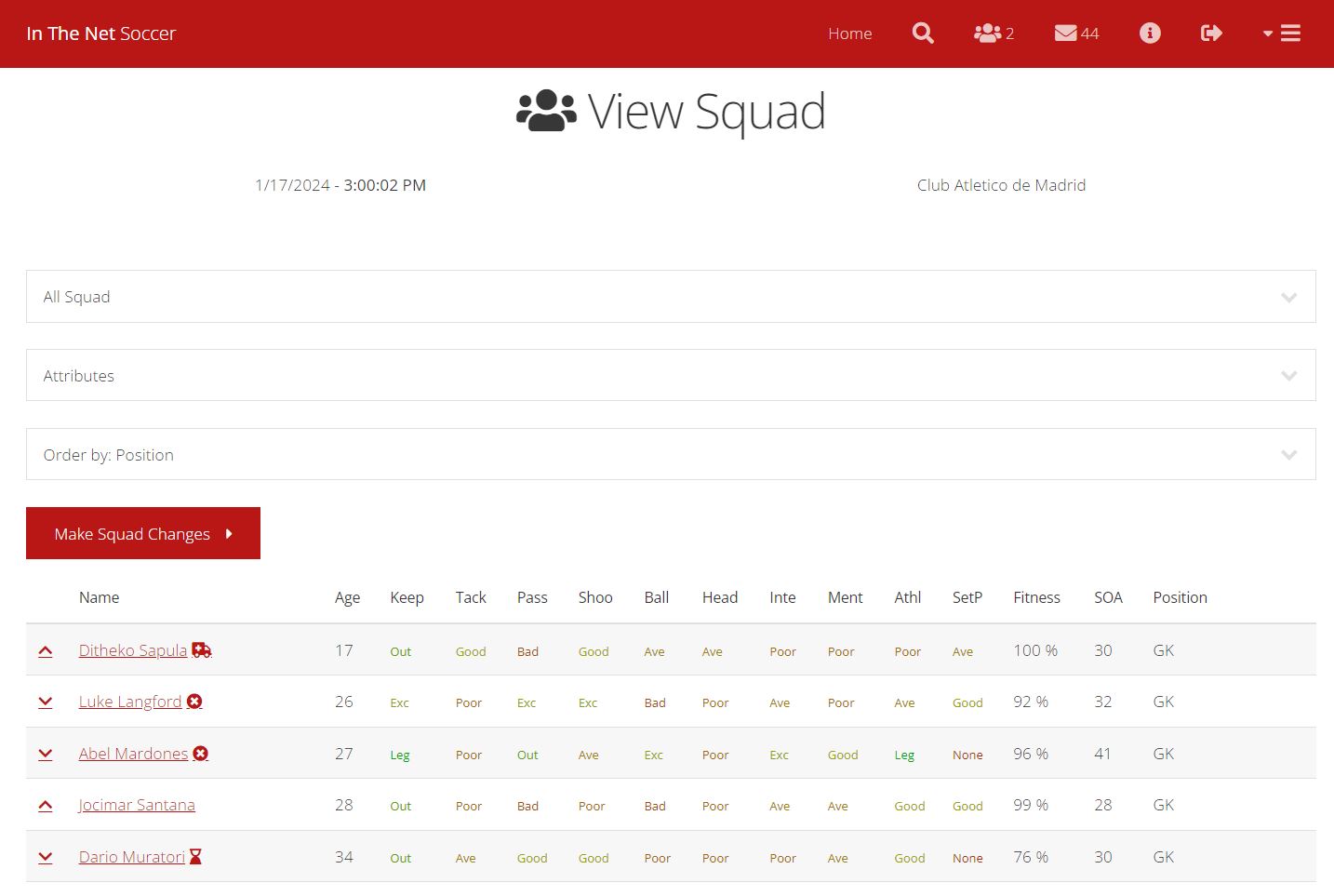Expand the All Squad dropdown

[671, 297]
